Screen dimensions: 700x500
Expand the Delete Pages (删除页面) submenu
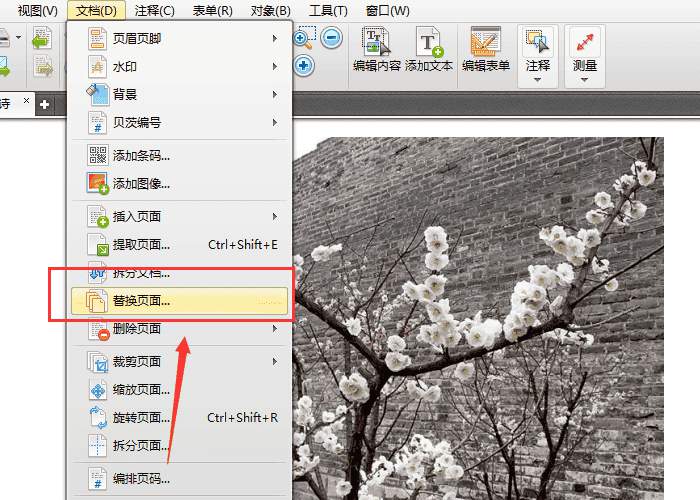click(179, 329)
